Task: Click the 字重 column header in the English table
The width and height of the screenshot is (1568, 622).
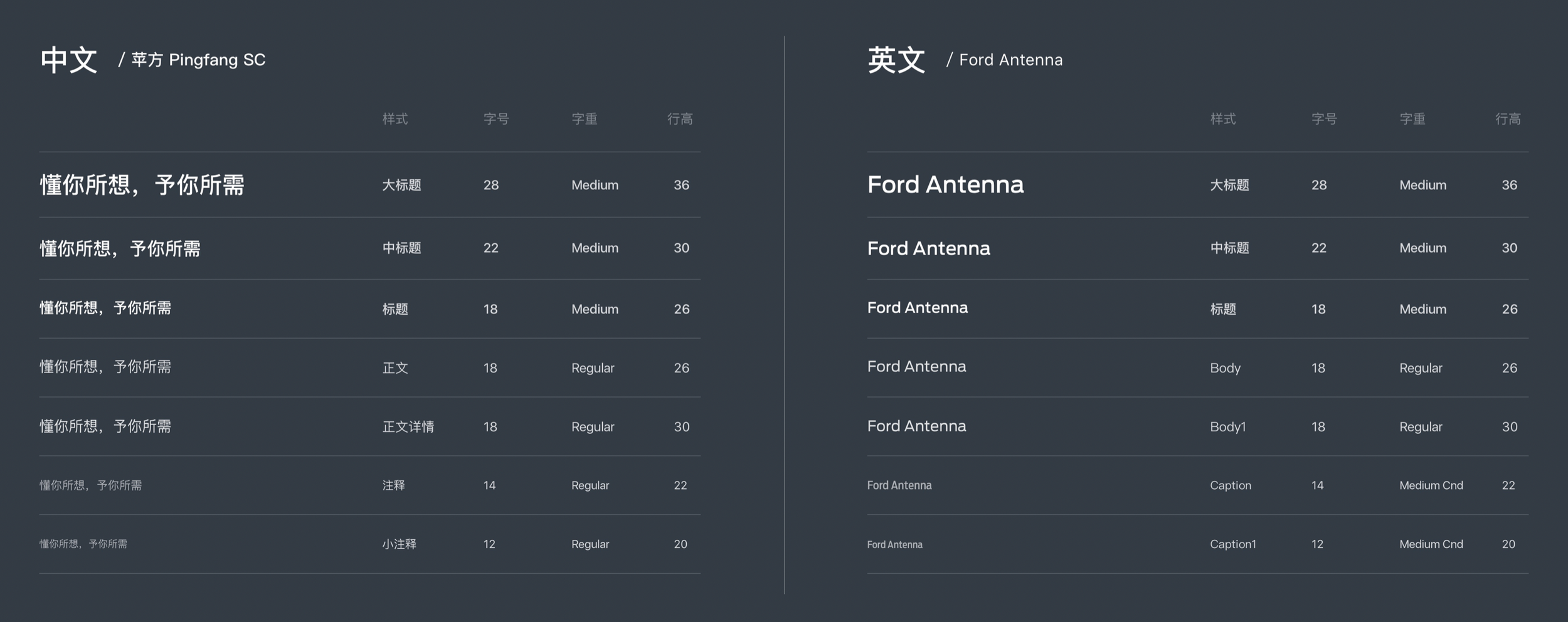Action: [x=1412, y=119]
